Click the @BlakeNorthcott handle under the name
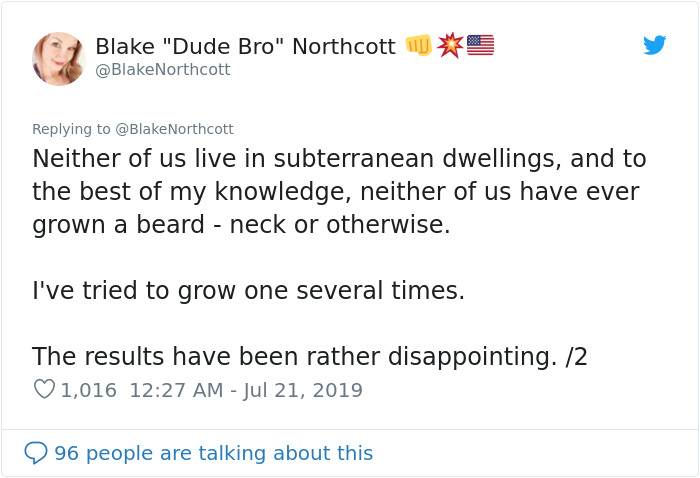This screenshot has height=478, width=700. tap(162, 70)
